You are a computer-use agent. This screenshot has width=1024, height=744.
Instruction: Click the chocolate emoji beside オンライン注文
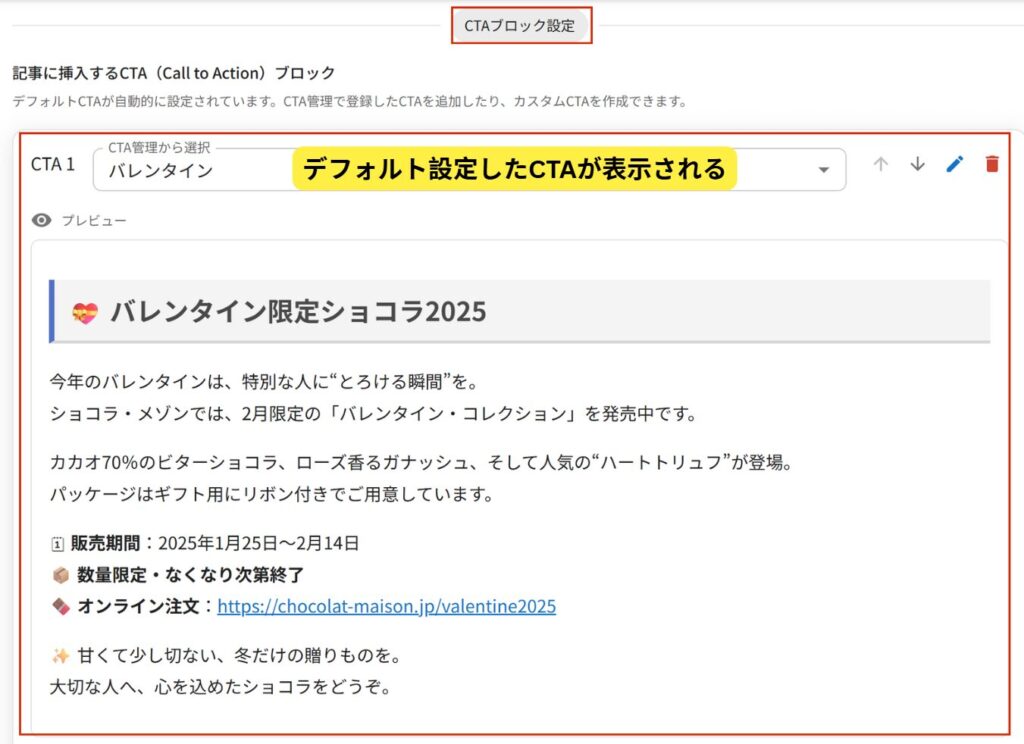click(60, 606)
